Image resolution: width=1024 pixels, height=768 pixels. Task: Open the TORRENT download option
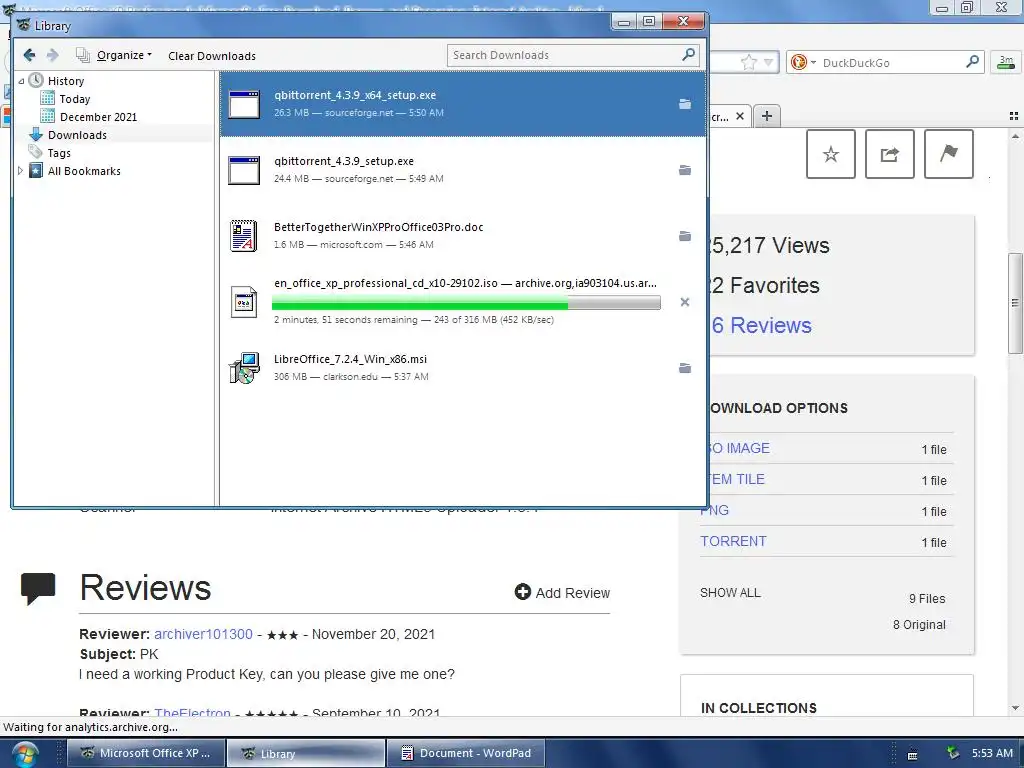pos(733,541)
